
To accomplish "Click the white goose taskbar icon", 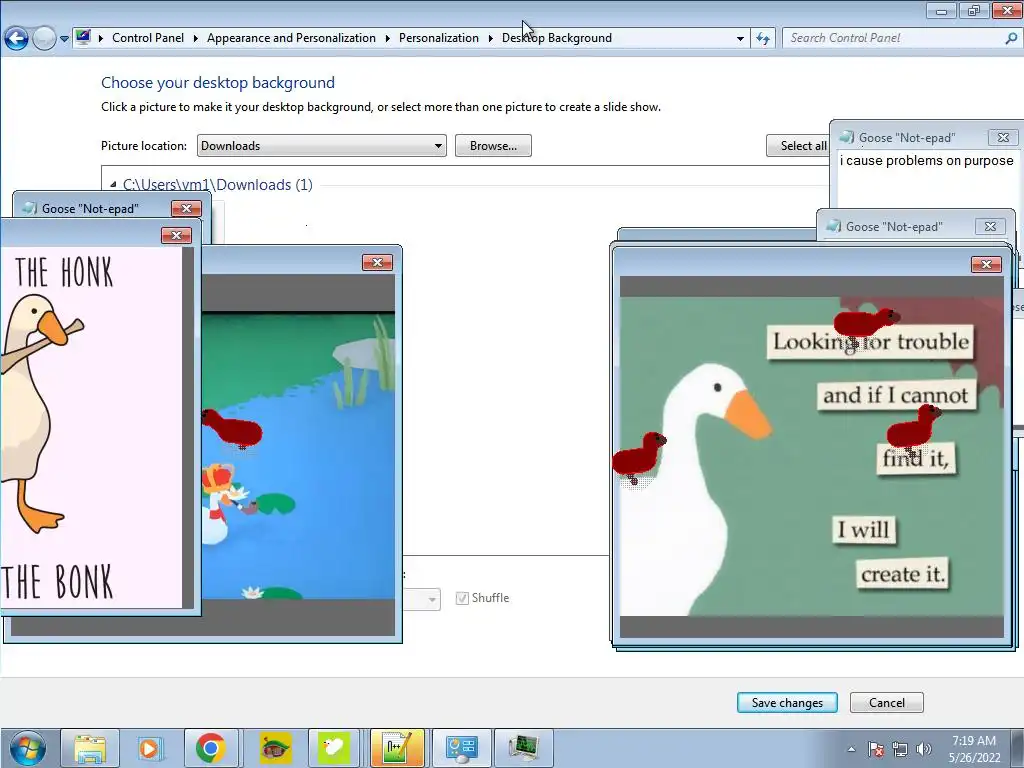I will (334, 748).
